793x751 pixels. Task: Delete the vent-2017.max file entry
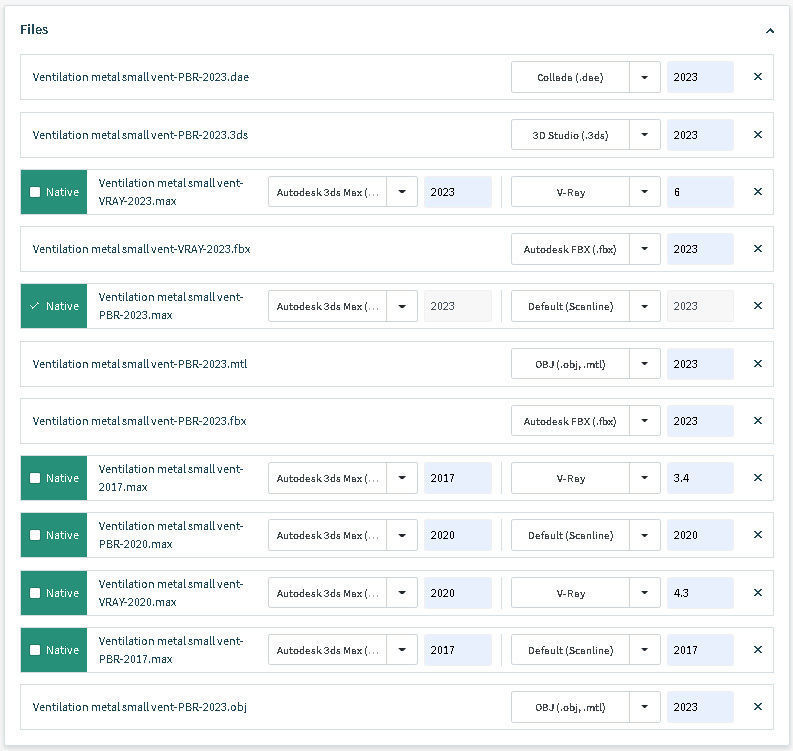pos(757,478)
